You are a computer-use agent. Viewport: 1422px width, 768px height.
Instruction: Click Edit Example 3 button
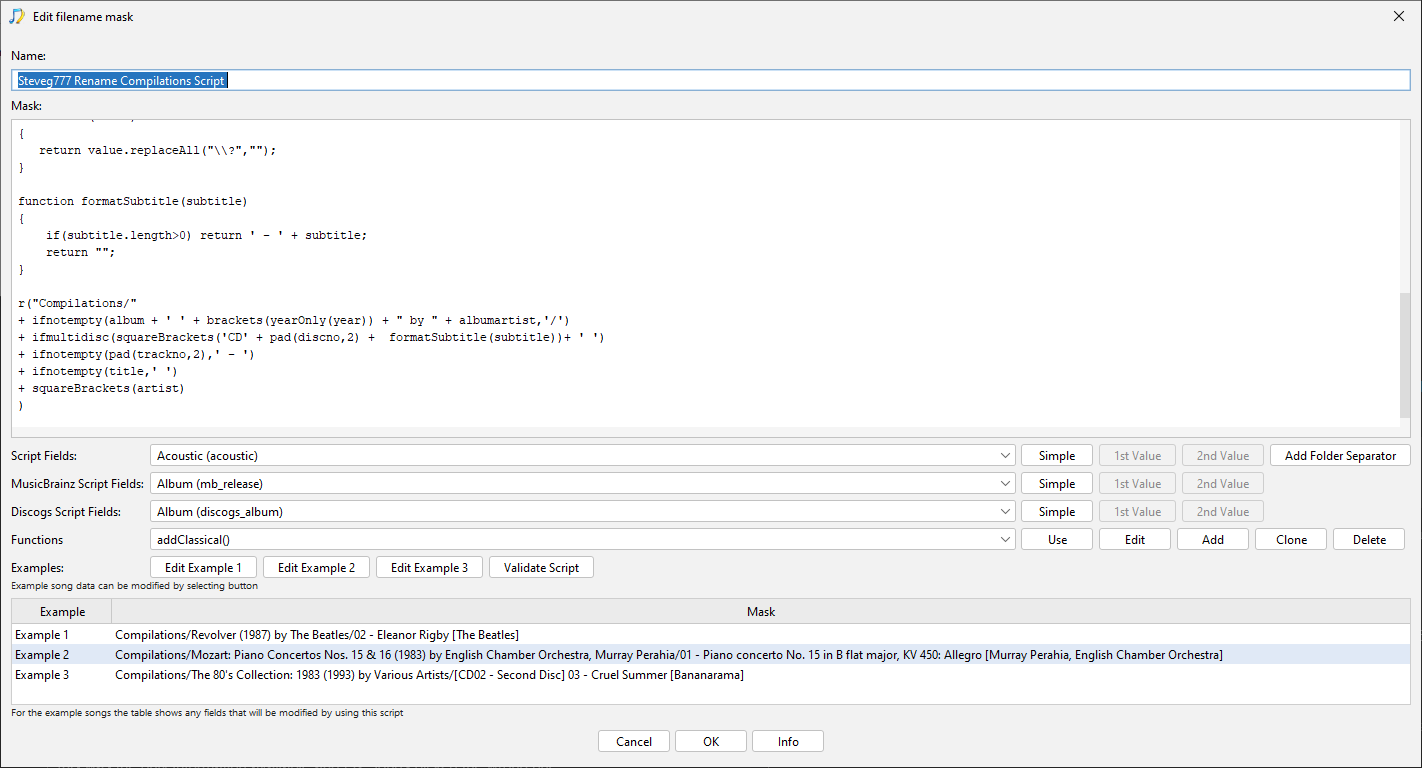[429, 568]
